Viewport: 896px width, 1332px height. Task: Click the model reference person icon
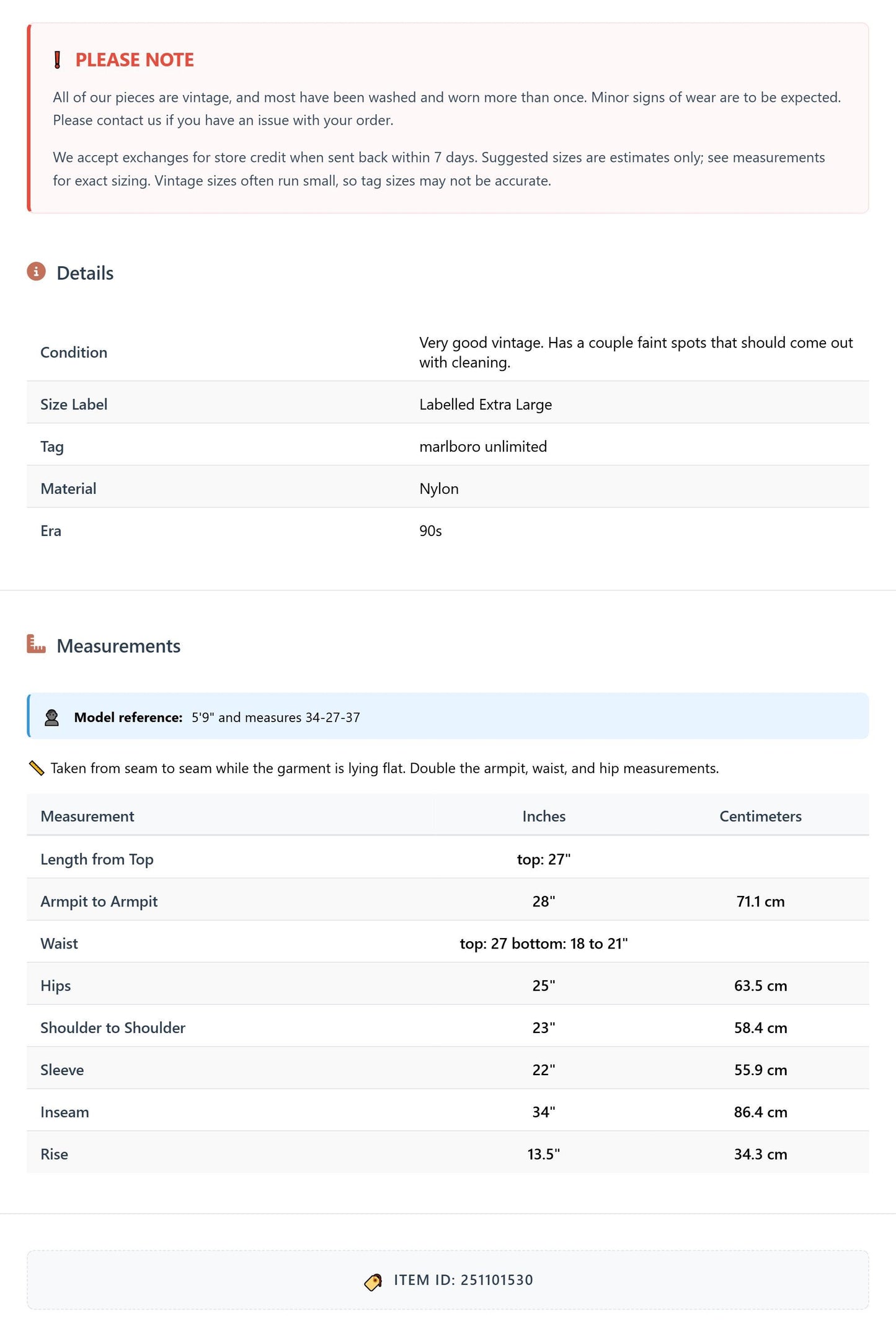pos(52,718)
